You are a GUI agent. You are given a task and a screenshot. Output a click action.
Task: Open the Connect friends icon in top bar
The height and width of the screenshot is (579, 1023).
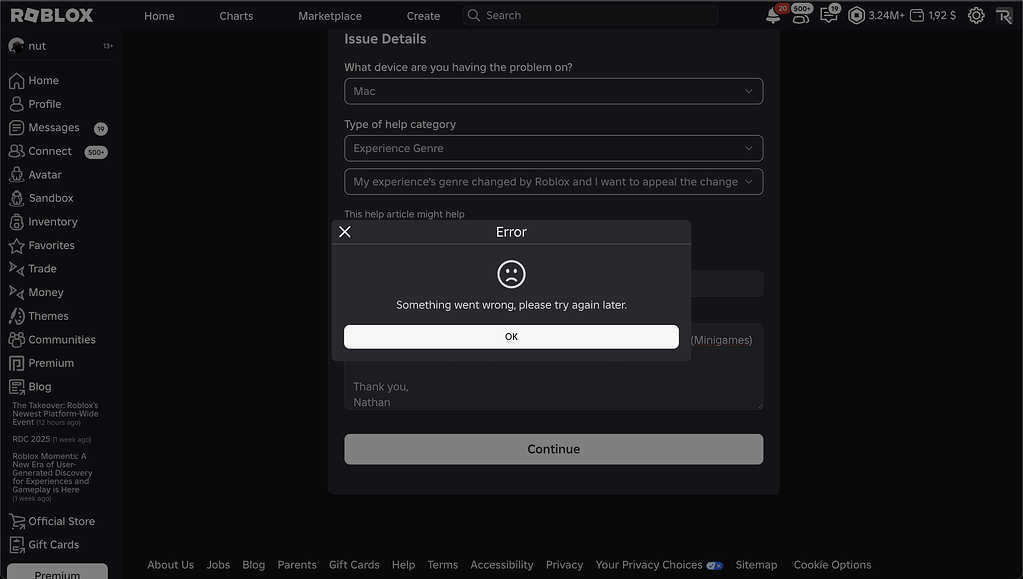click(802, 16)
